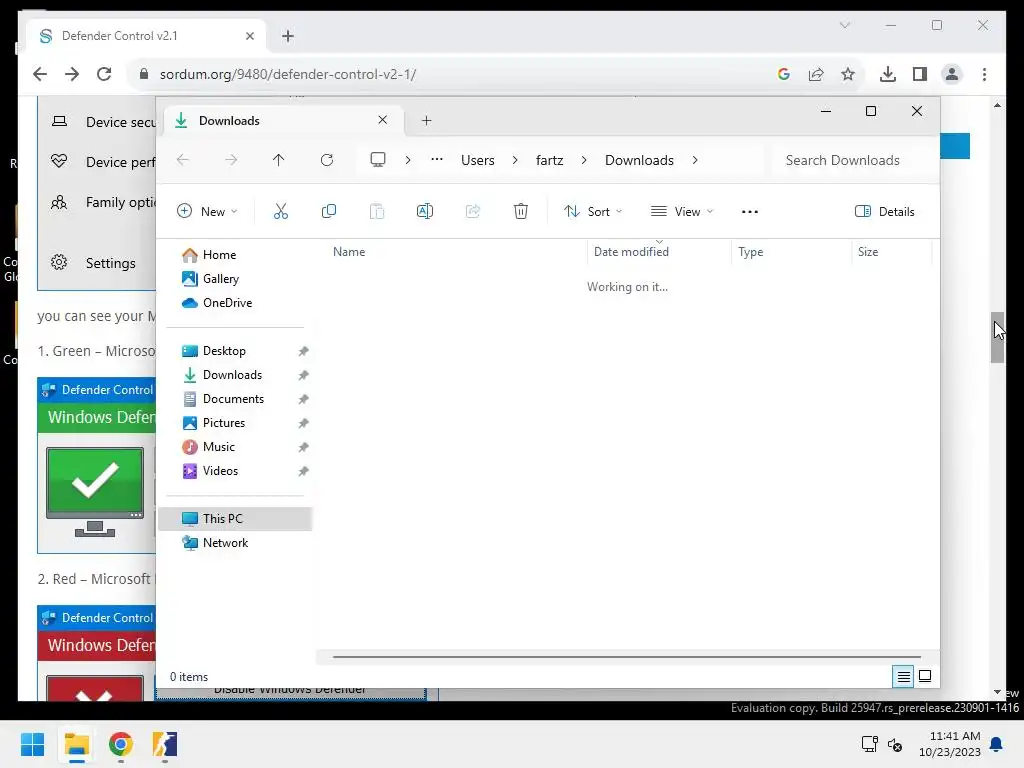The image size is (1024, 768).
Task: Open OneDrive in the navigation pane
Action: tap(236, 302)
